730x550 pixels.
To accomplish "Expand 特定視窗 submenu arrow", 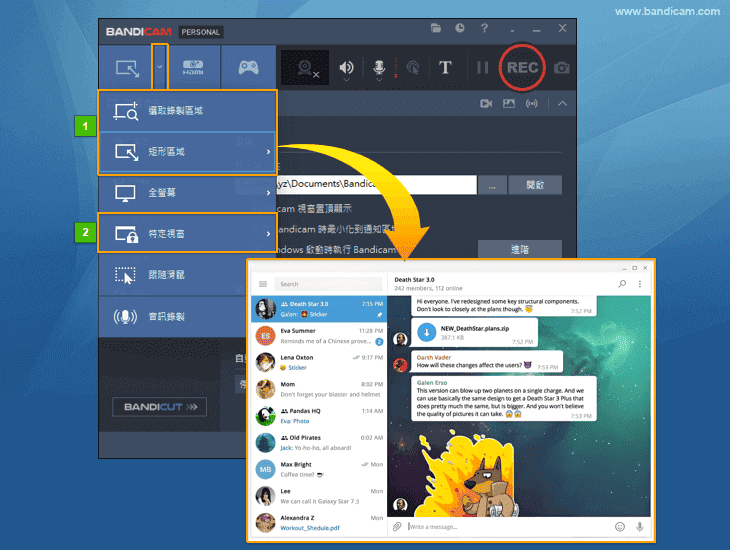I will [x=268, y=234].
